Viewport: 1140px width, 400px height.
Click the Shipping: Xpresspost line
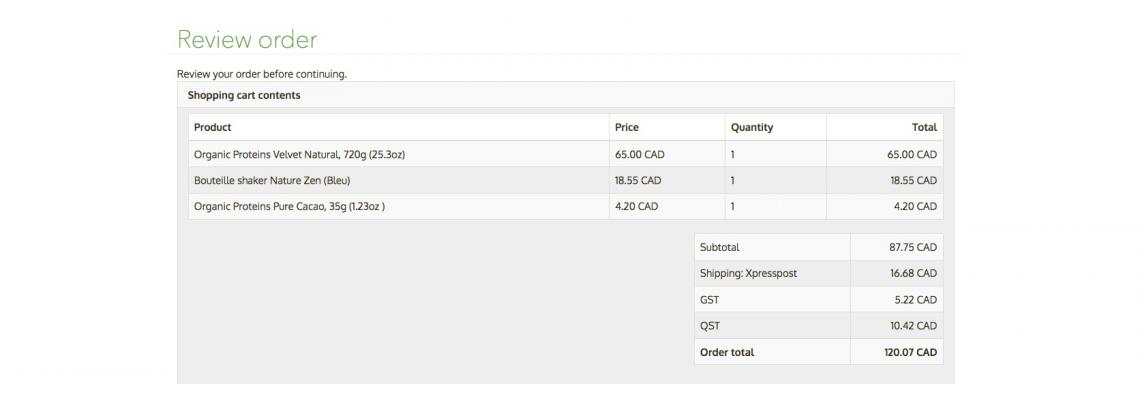[748, 273]
